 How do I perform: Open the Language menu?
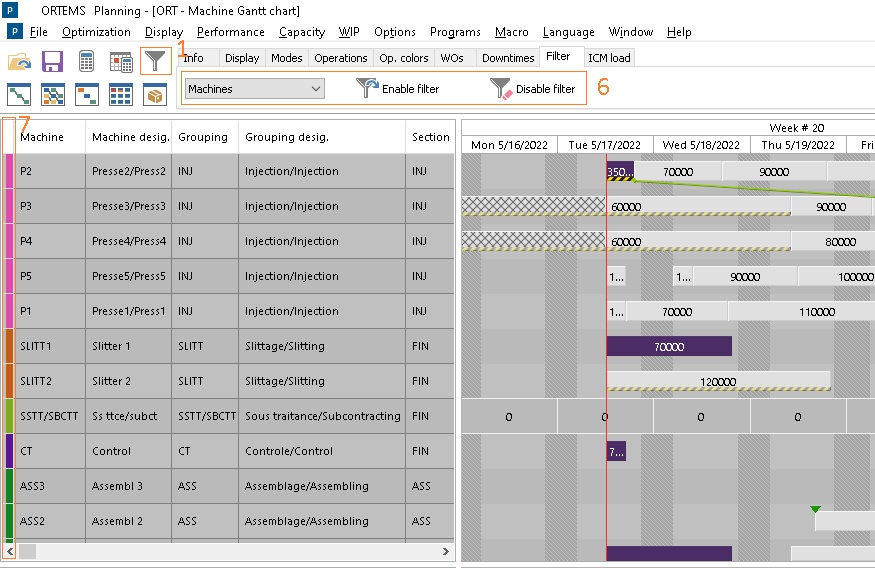[568, 32]
